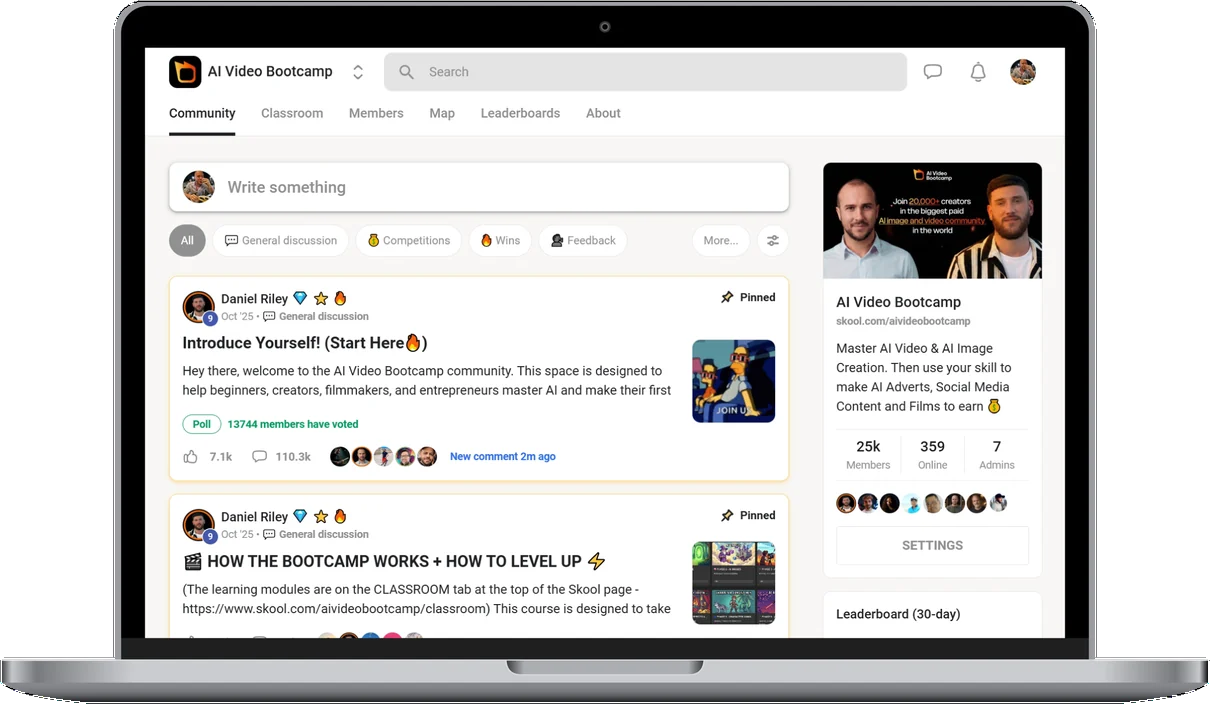Image resolution: width=1210 pixels, height=704 pixels.
Task: Click the Search input field
Action: 645,72
